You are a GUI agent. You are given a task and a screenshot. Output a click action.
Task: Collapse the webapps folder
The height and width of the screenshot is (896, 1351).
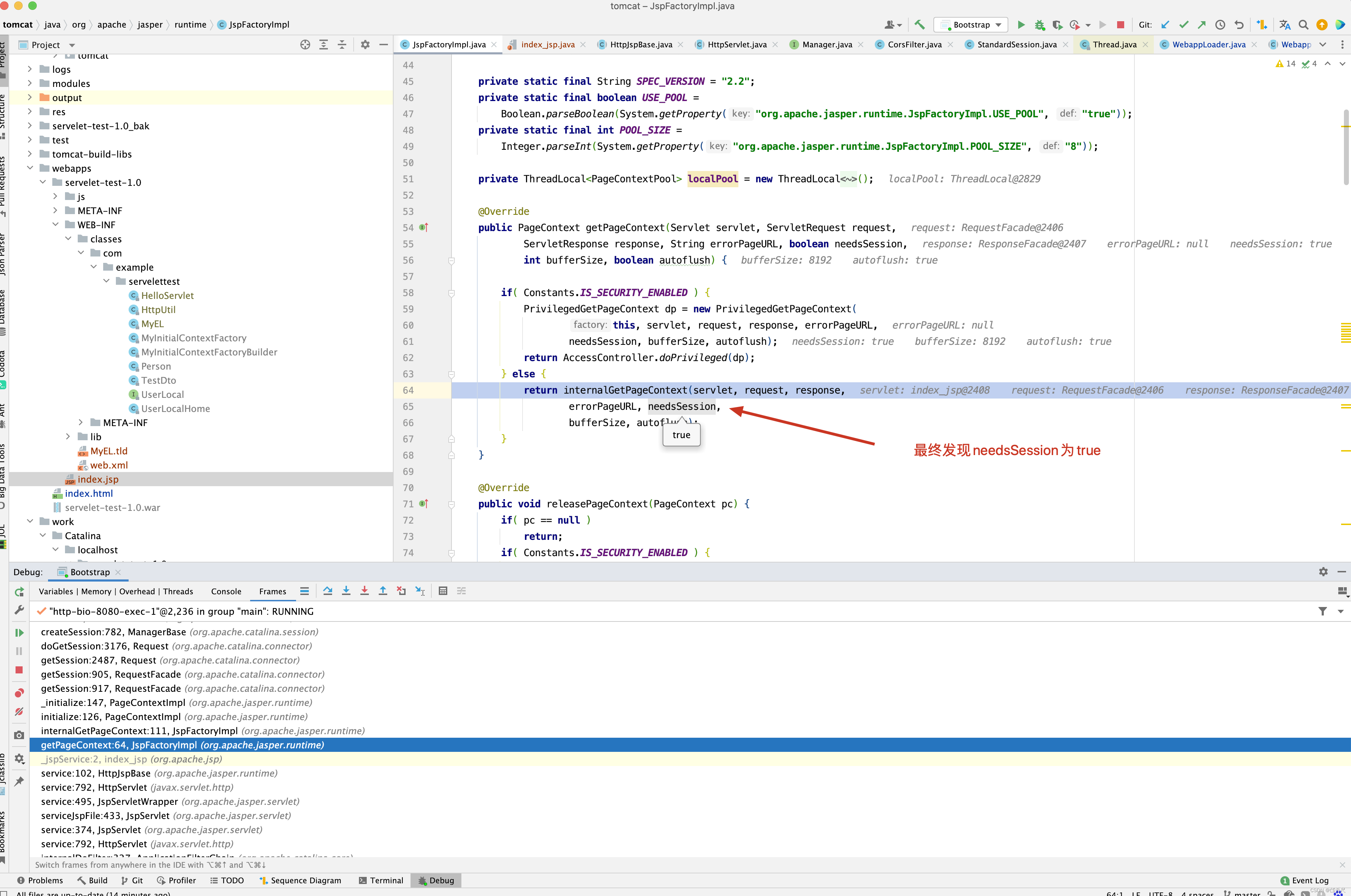coord(30,168)
